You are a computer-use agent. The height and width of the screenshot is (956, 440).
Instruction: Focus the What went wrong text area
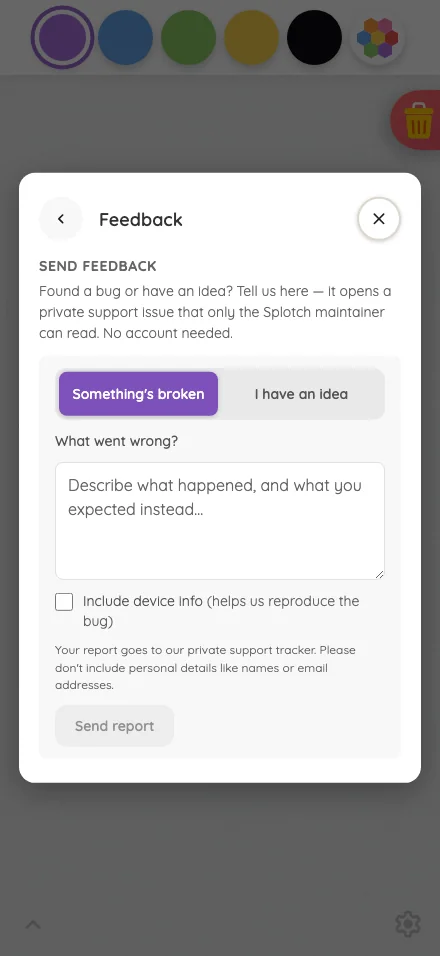point(220,521)
